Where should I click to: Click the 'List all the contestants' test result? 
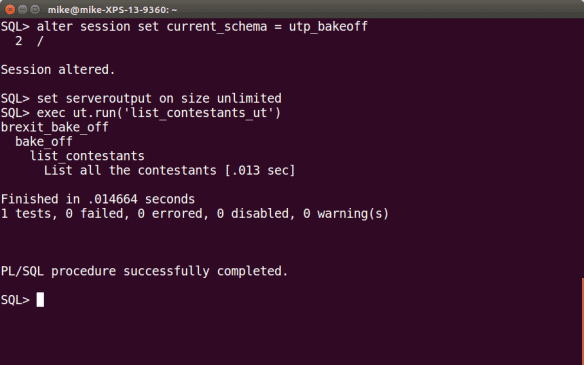130,171
